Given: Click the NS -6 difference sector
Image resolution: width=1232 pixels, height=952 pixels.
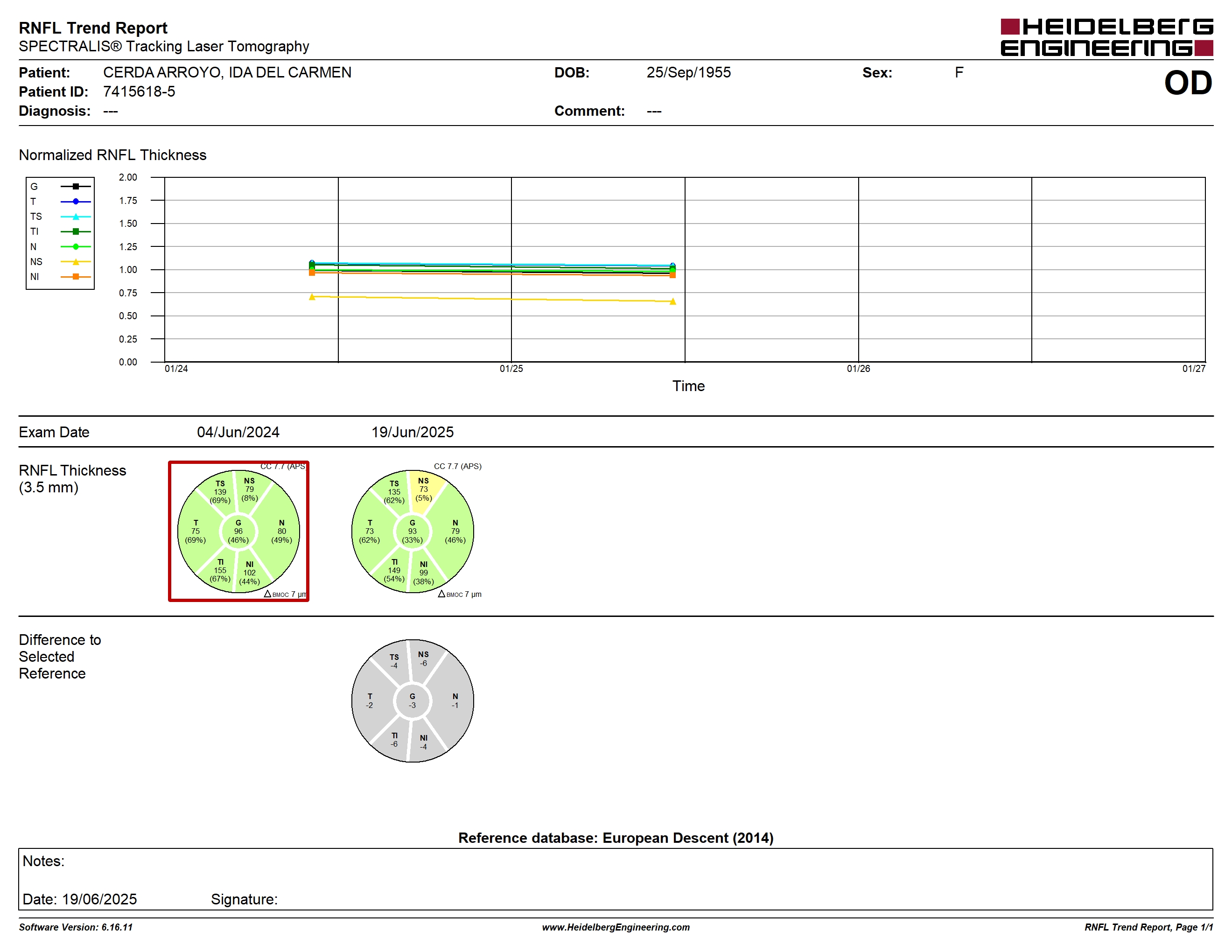Looking at the screenshot, I should (x=424, y=659).
